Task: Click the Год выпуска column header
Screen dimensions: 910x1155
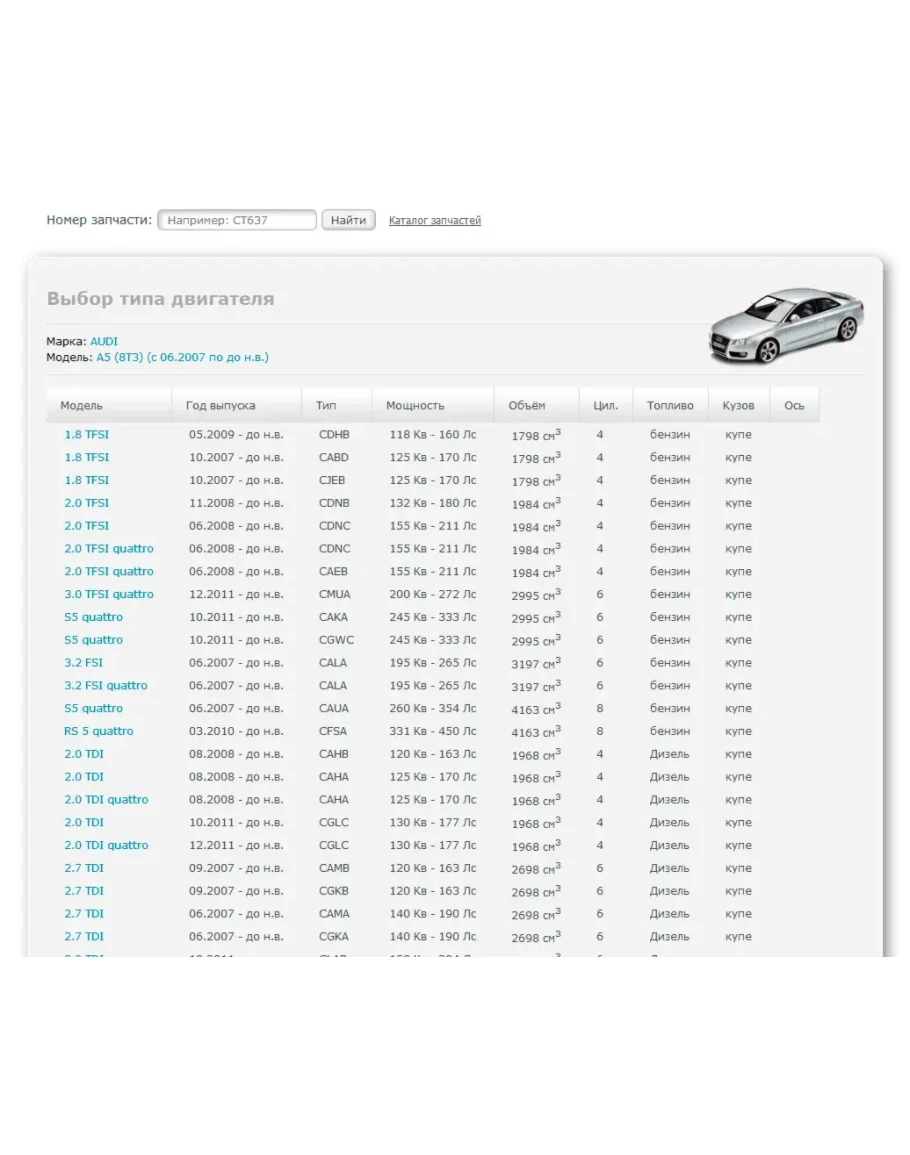Action: click(220, 406)
